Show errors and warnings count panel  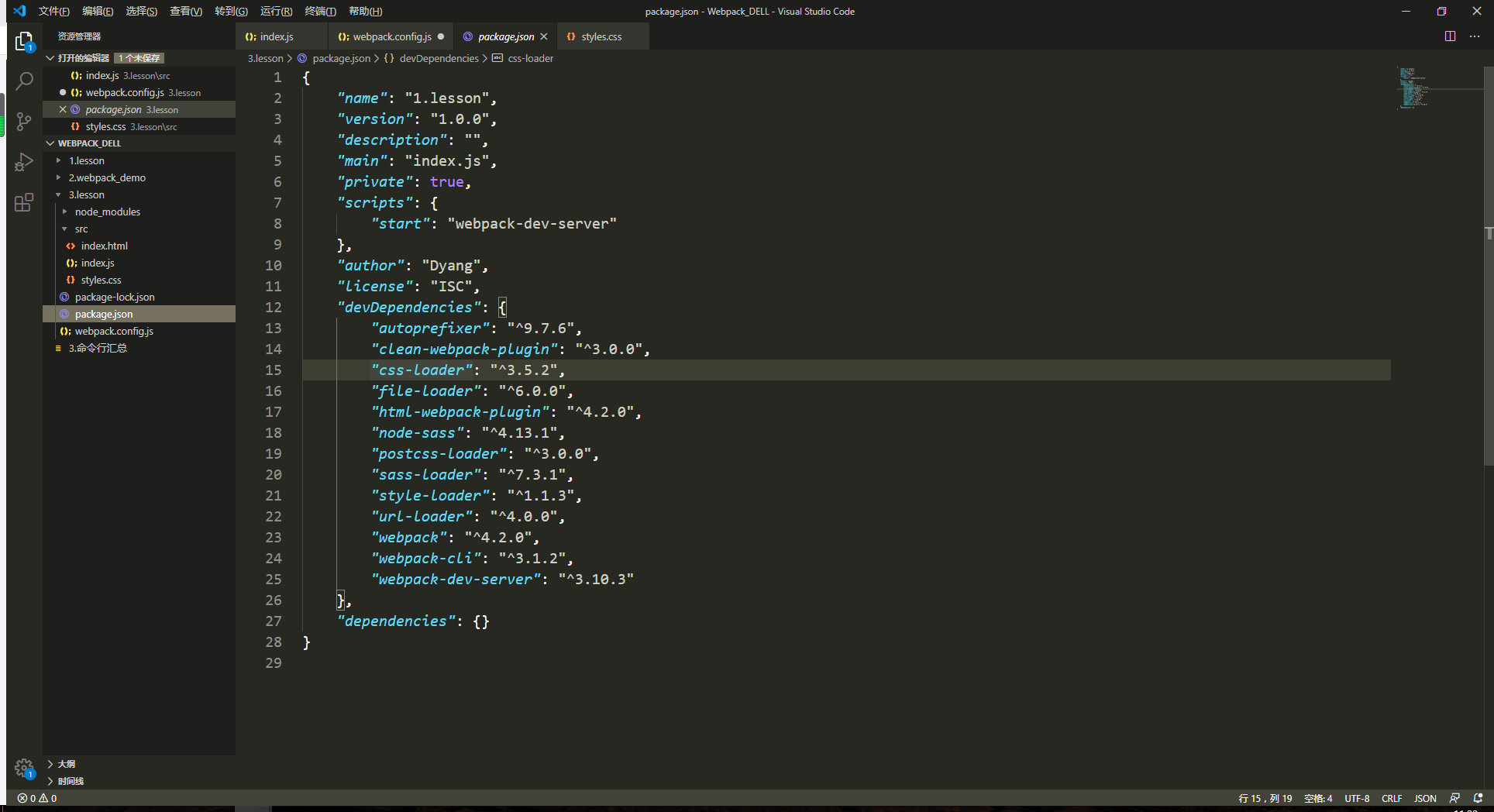(37, 798)
